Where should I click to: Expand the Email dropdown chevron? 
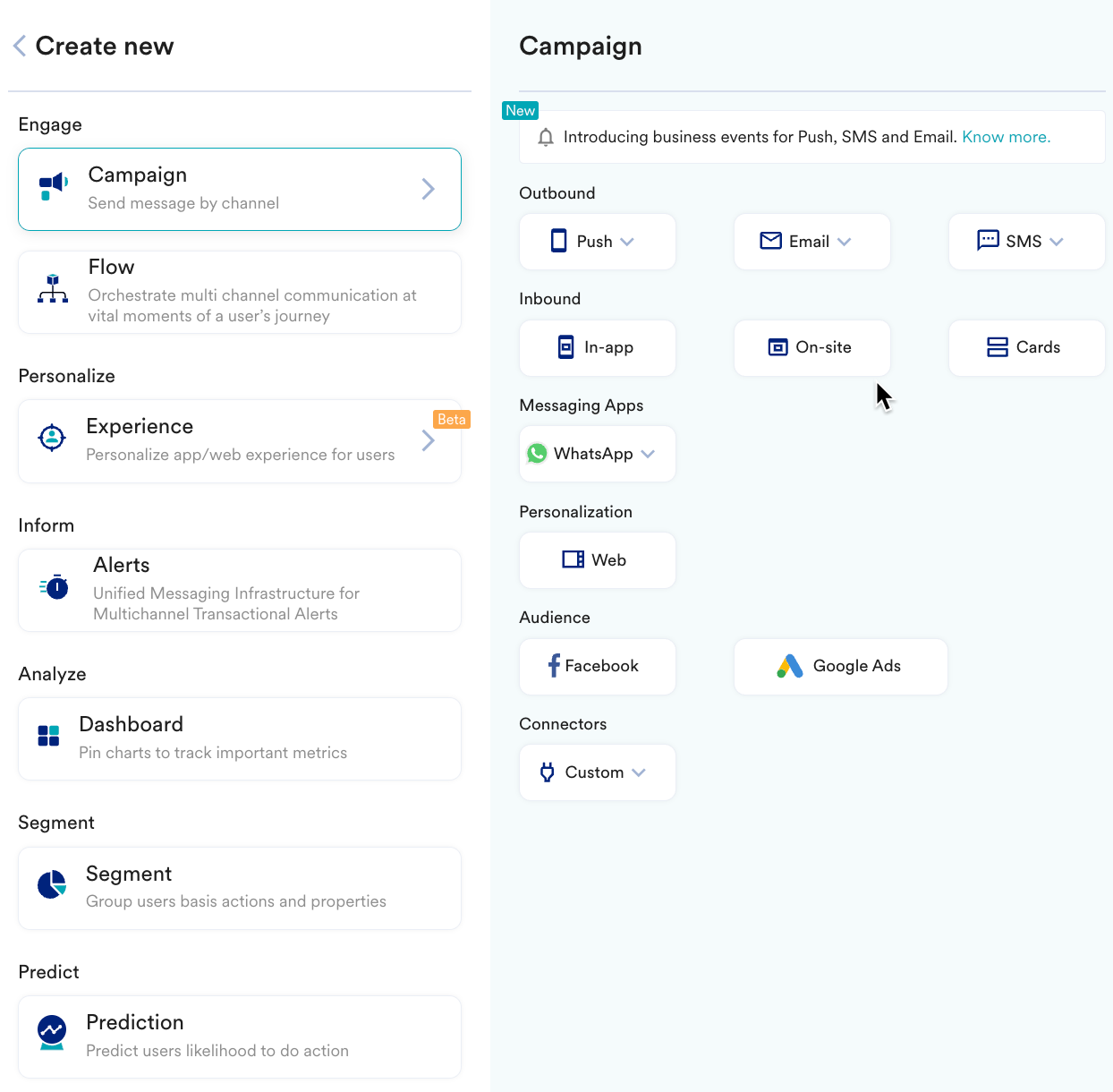point(845,242)
